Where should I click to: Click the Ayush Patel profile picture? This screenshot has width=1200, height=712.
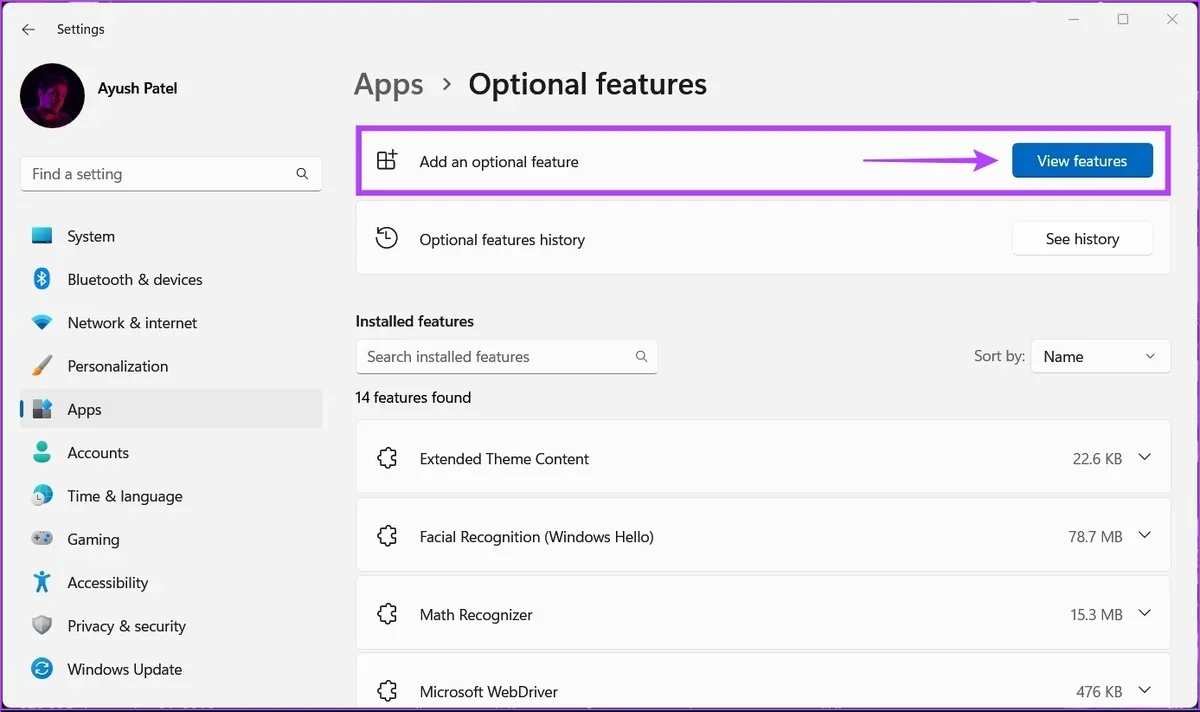pos(52,96)
